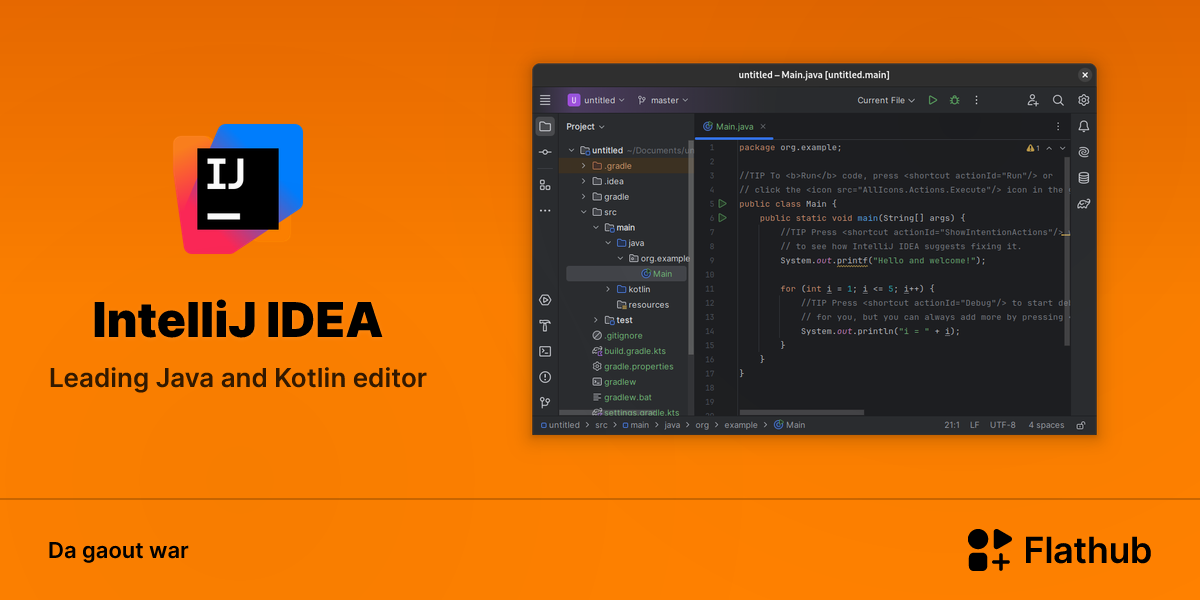This screenshot has width=1200, height=600.
Task: Click untitled breadcrumb in navigation bar
Action: pos(560,425)
